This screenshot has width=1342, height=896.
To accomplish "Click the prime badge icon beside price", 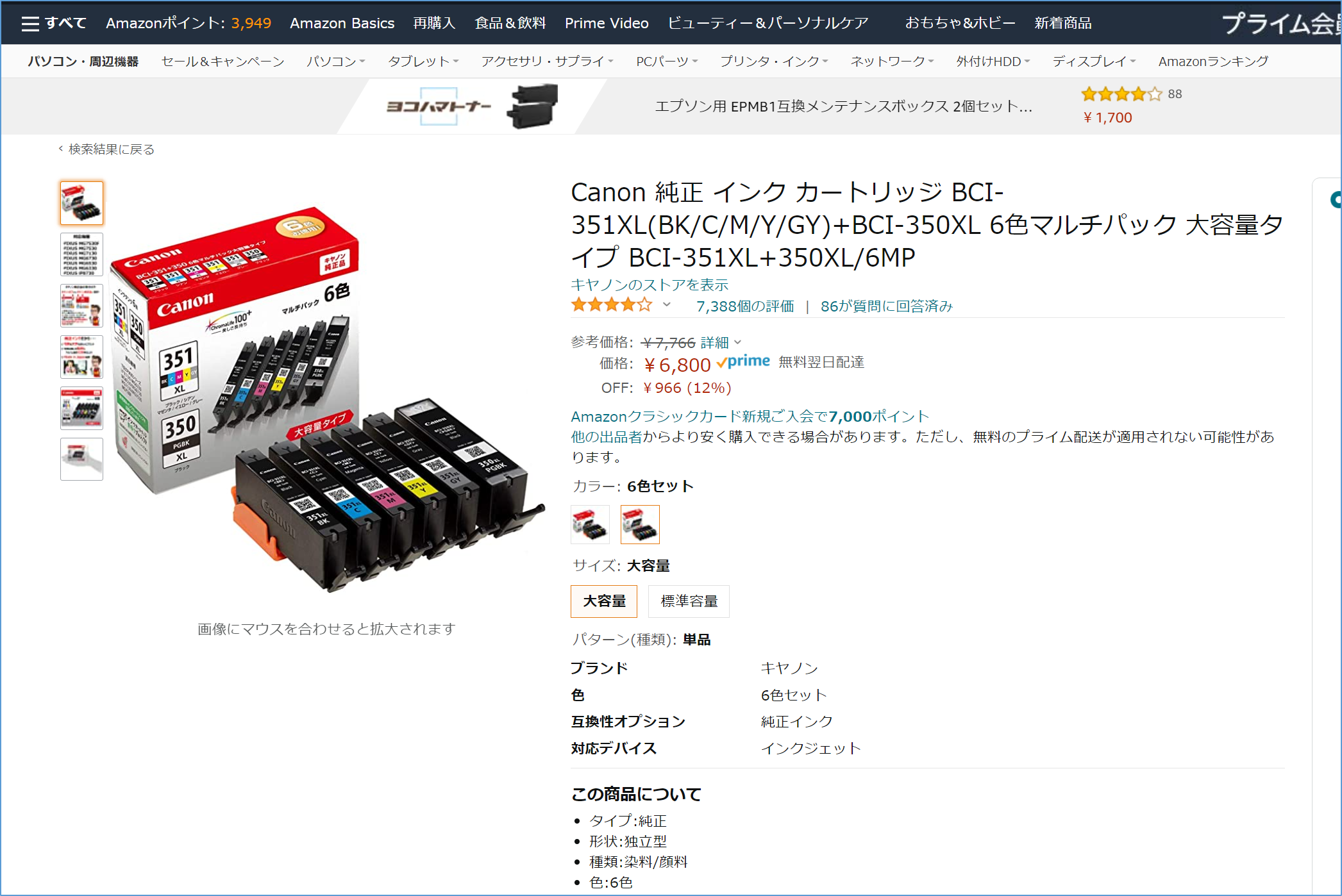I will coord(743,362).
